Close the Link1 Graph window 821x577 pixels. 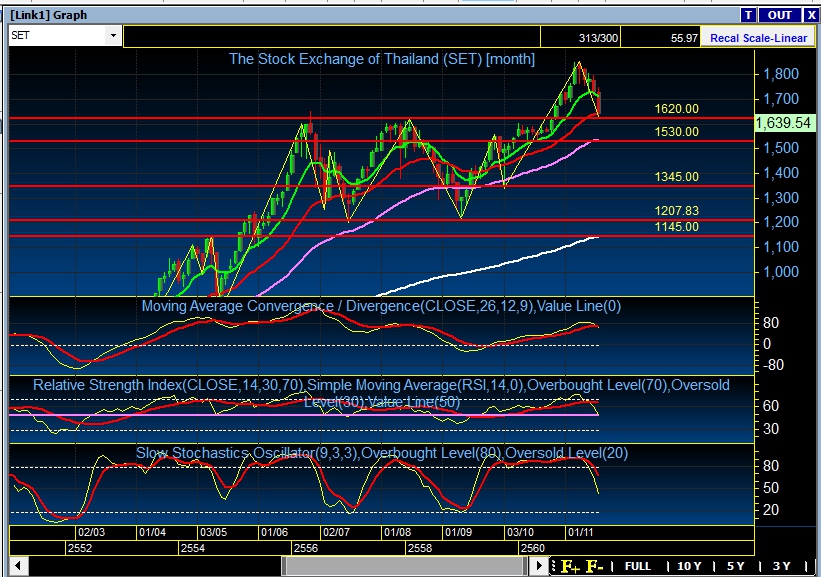click(811, 15)
